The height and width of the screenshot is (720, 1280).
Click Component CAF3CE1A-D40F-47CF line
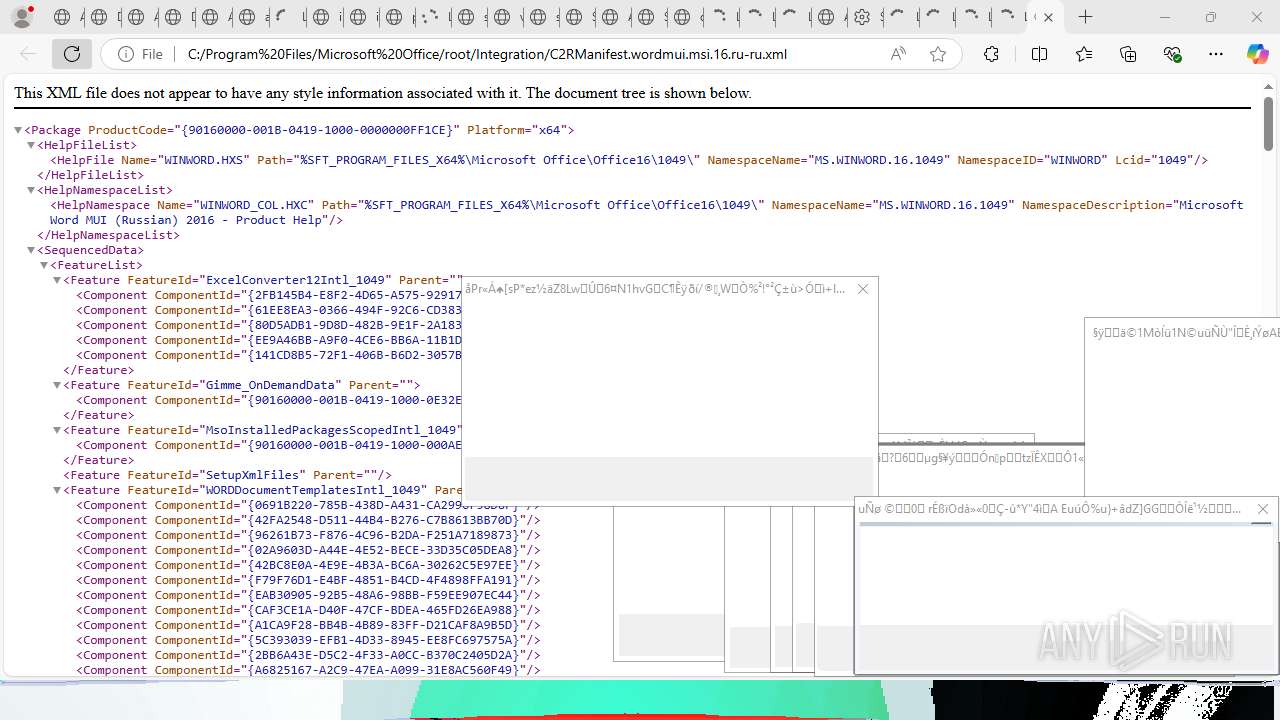308,610
